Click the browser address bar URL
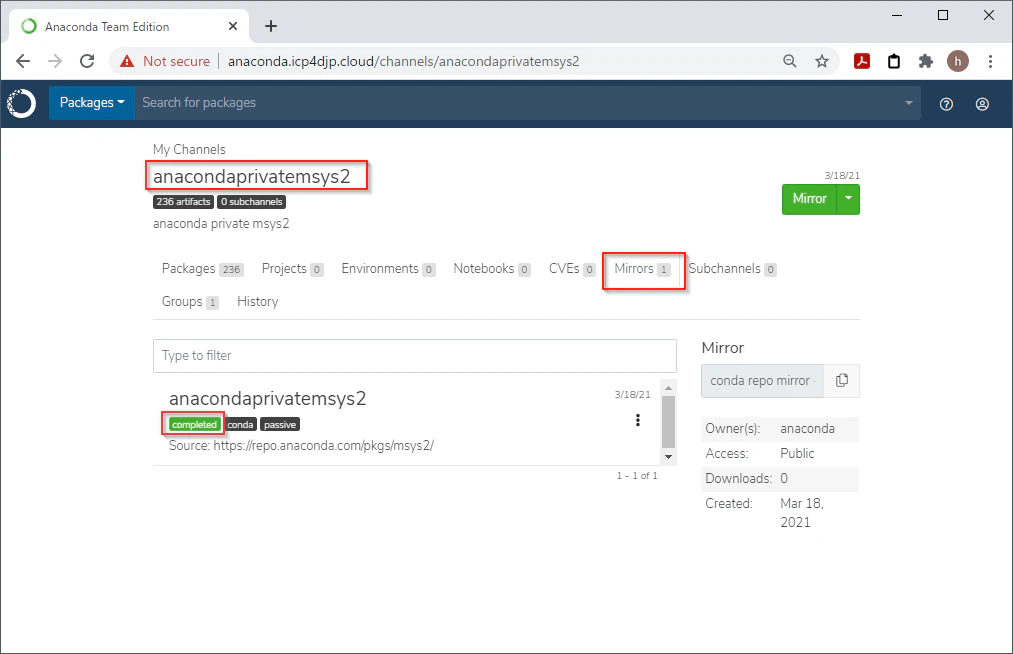 click(404, 61)
